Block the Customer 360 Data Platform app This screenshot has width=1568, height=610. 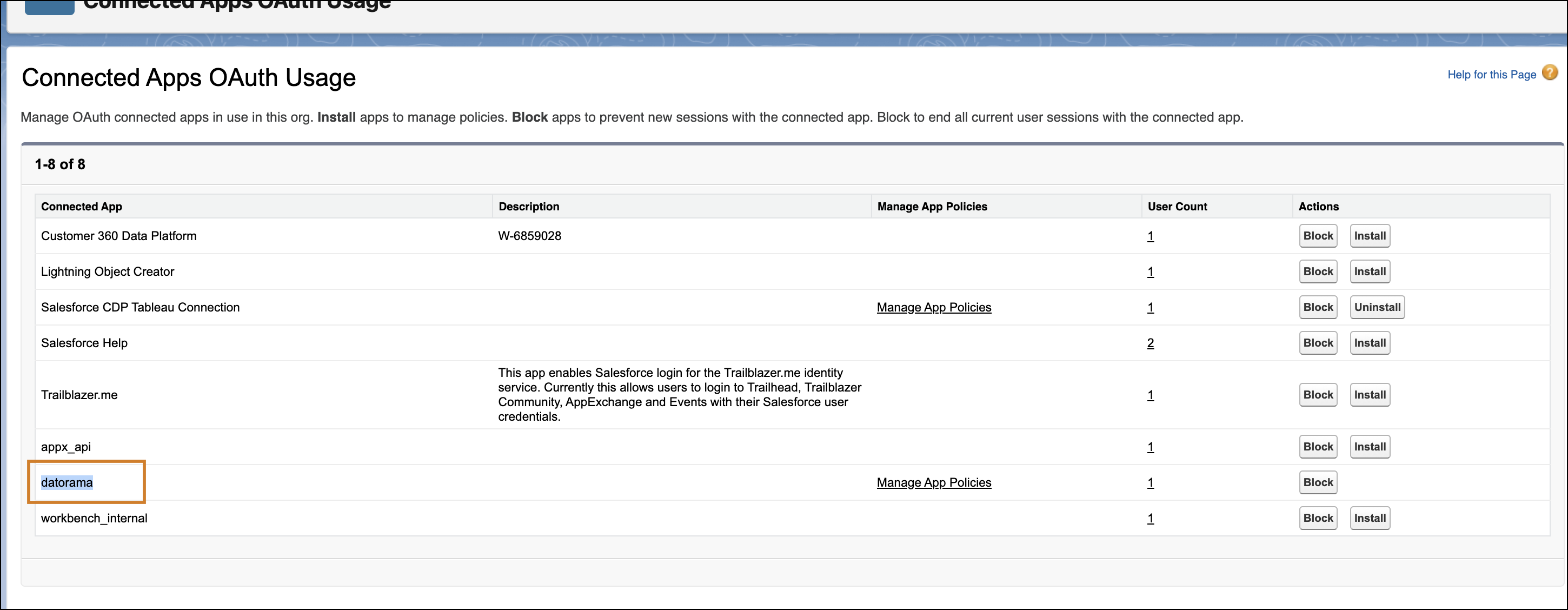[1318, 236]
